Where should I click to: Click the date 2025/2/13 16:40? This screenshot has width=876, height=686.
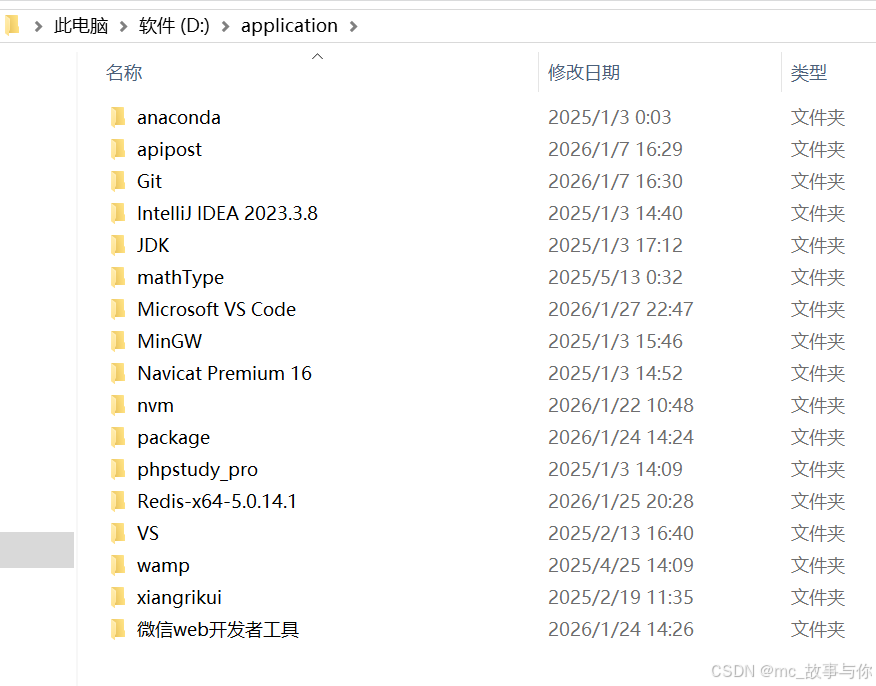621,533
